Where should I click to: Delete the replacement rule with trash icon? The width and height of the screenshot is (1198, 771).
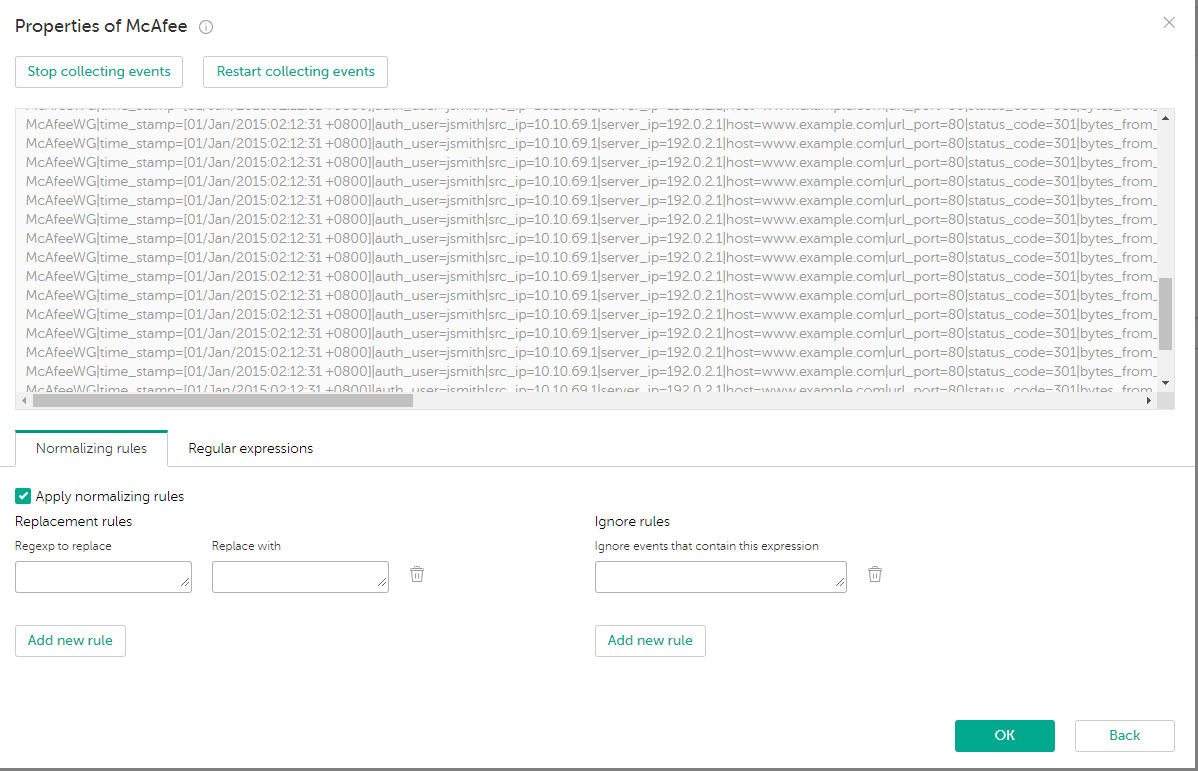click(x=417, y=574)
